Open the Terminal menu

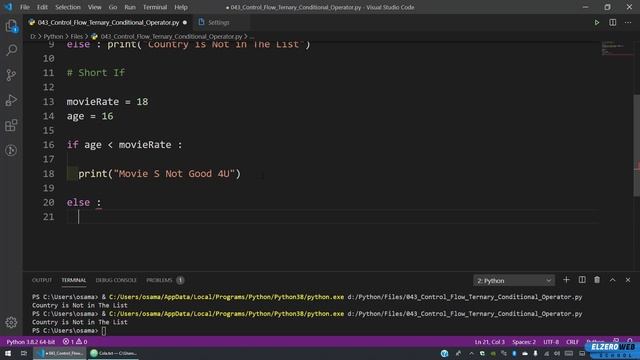click(x=155, y=7)
